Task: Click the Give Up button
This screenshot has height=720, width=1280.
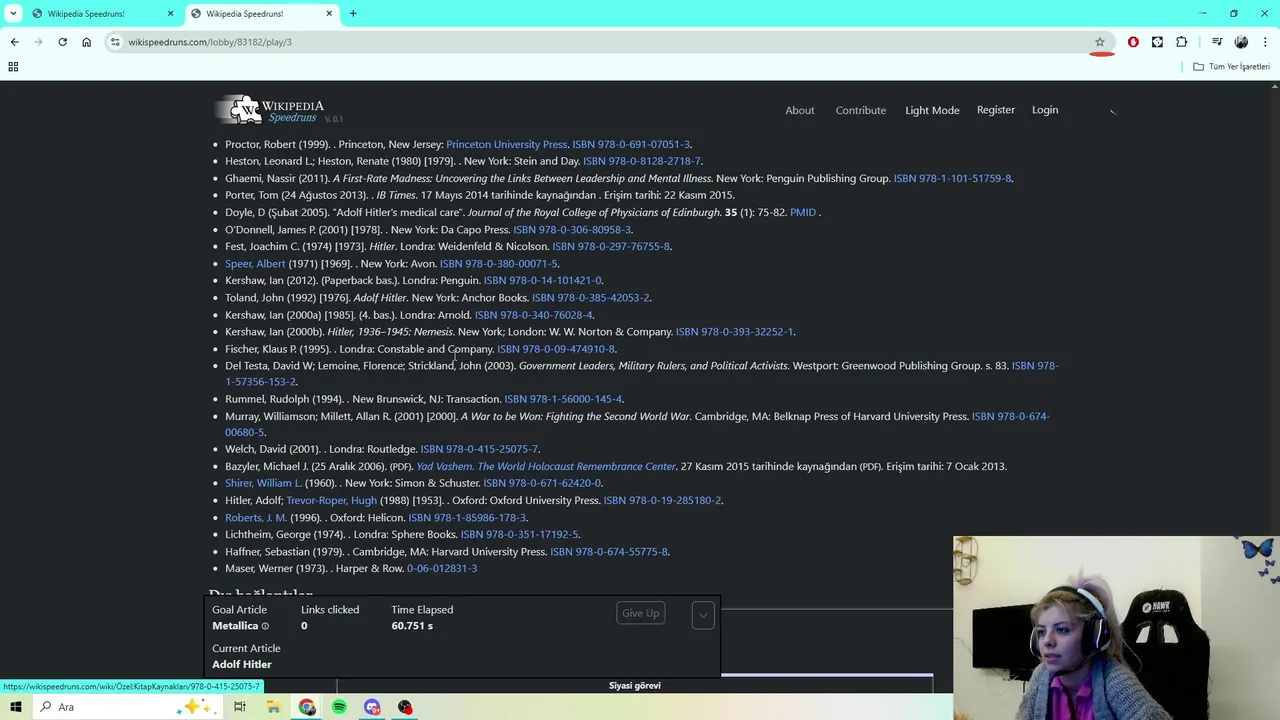Action: (641, 613)
